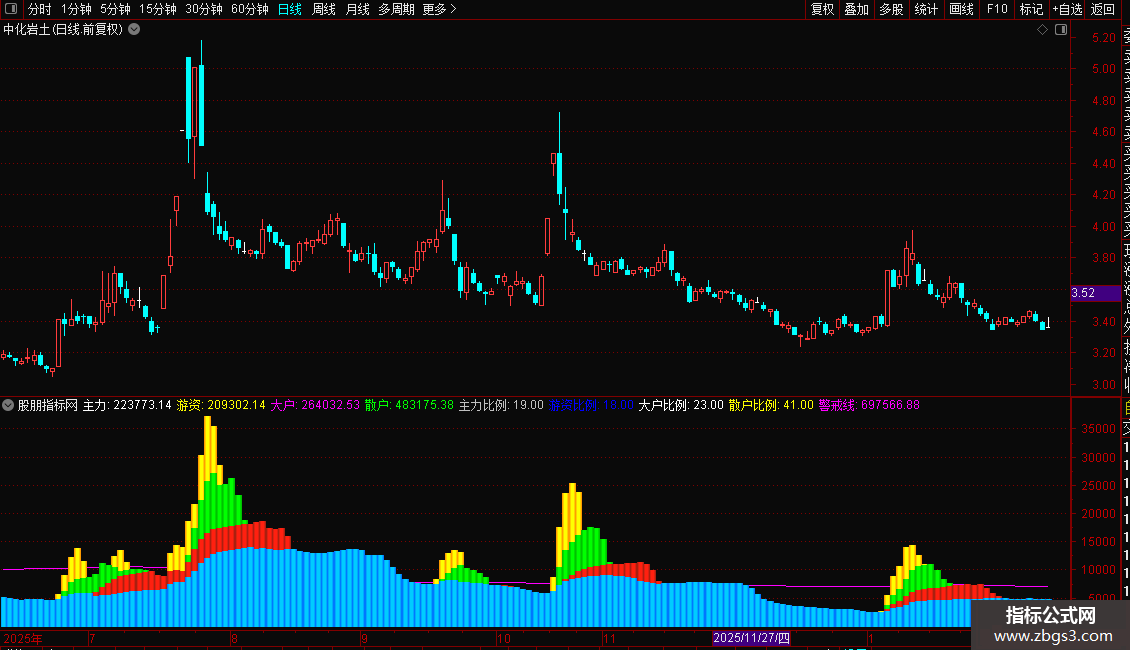This screenshot has width=1130, height=650.
Task: Click 大户: 264032.53 value
Action: 315,405
